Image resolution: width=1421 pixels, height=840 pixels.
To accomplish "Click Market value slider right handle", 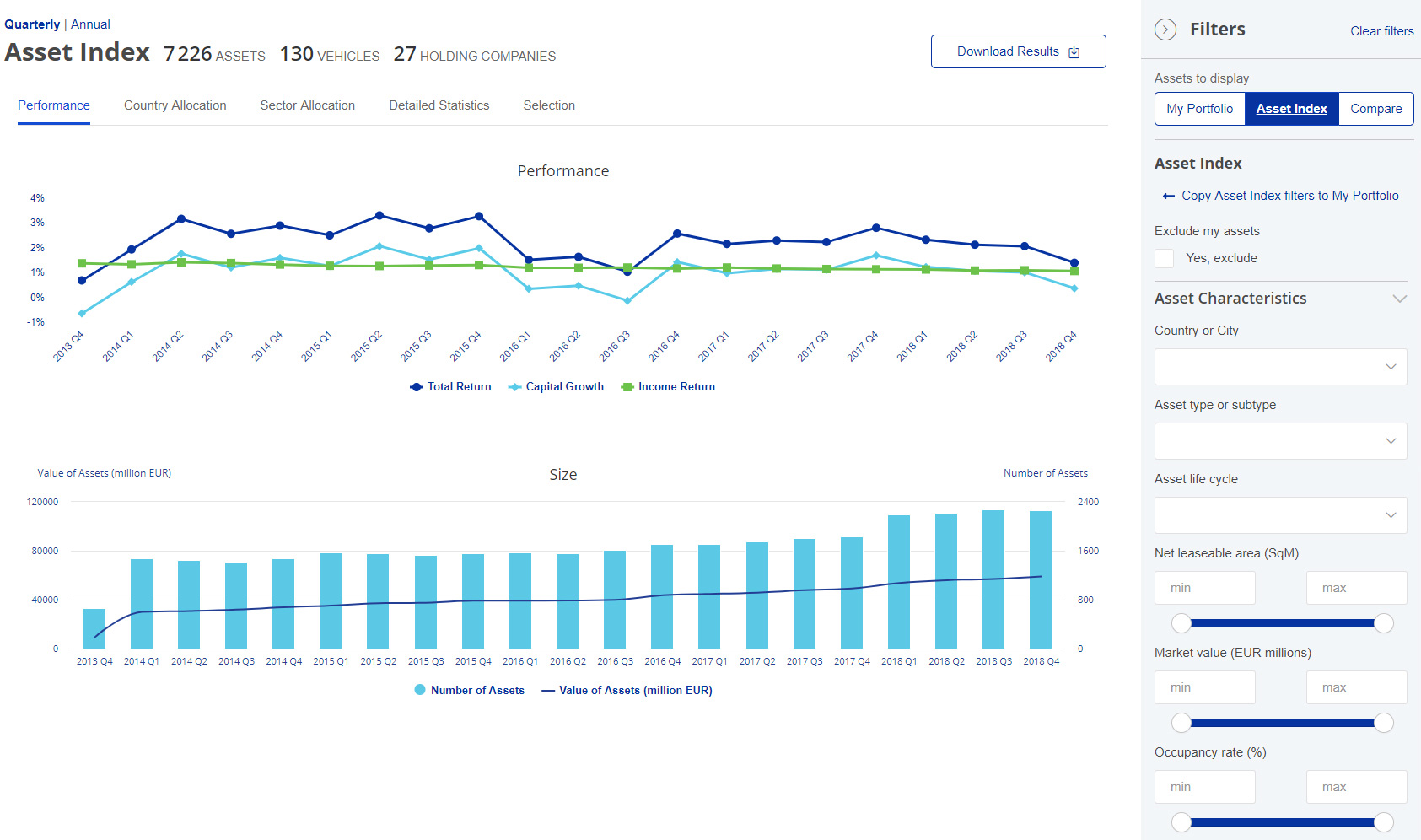I will click(1384, 723).
